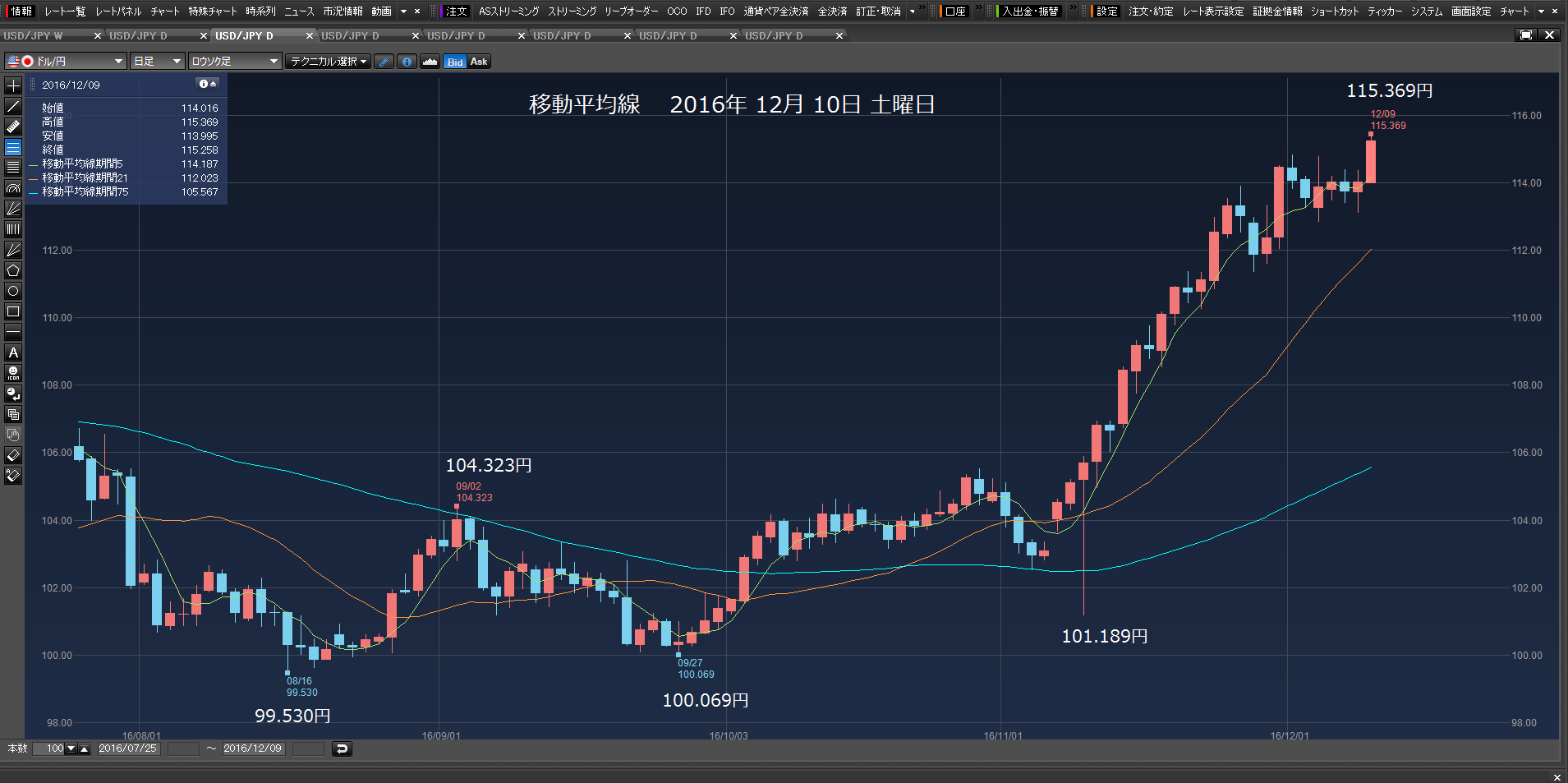Select the text annotation A tool
This screenshot has width=1568, height=783.
click(13, 352)
